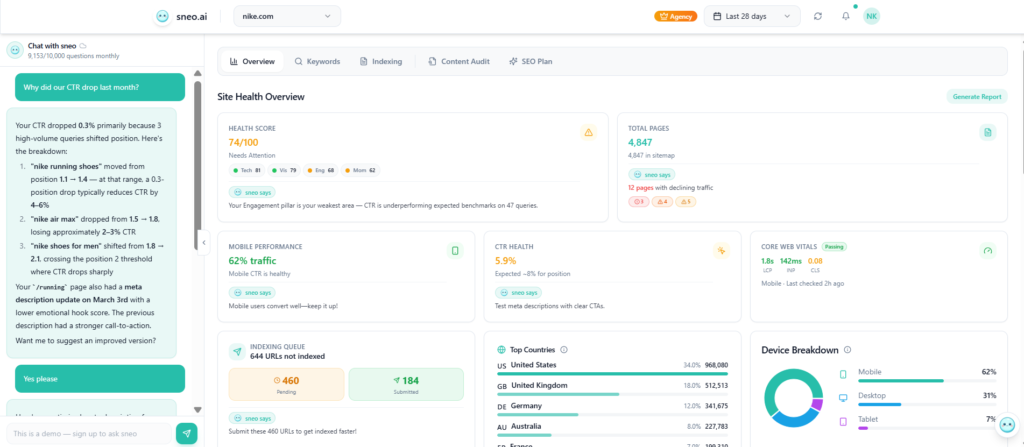
Task: Click the Generate Report button
Action: 977,97
